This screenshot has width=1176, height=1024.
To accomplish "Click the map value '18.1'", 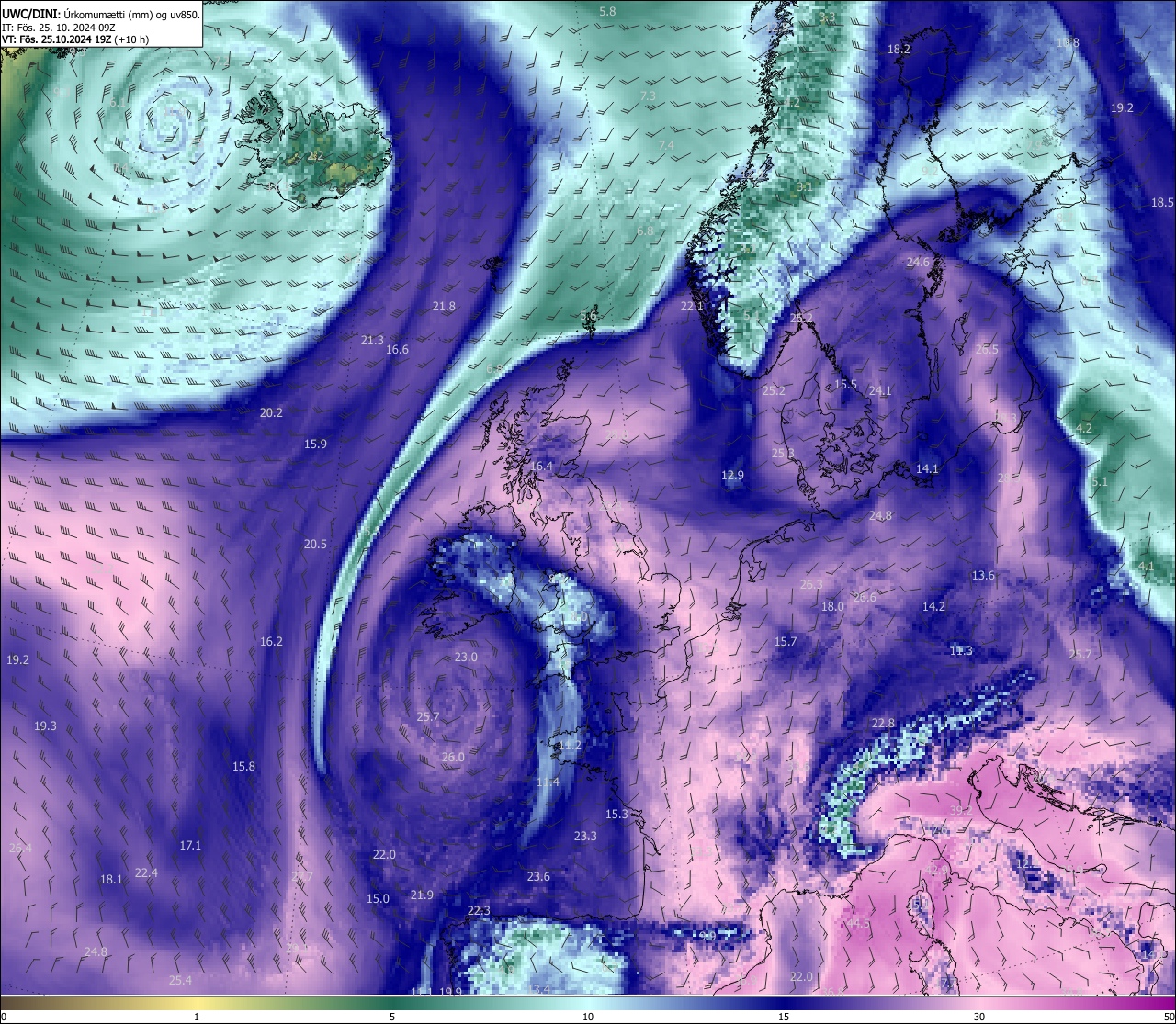I will point(111,879).
